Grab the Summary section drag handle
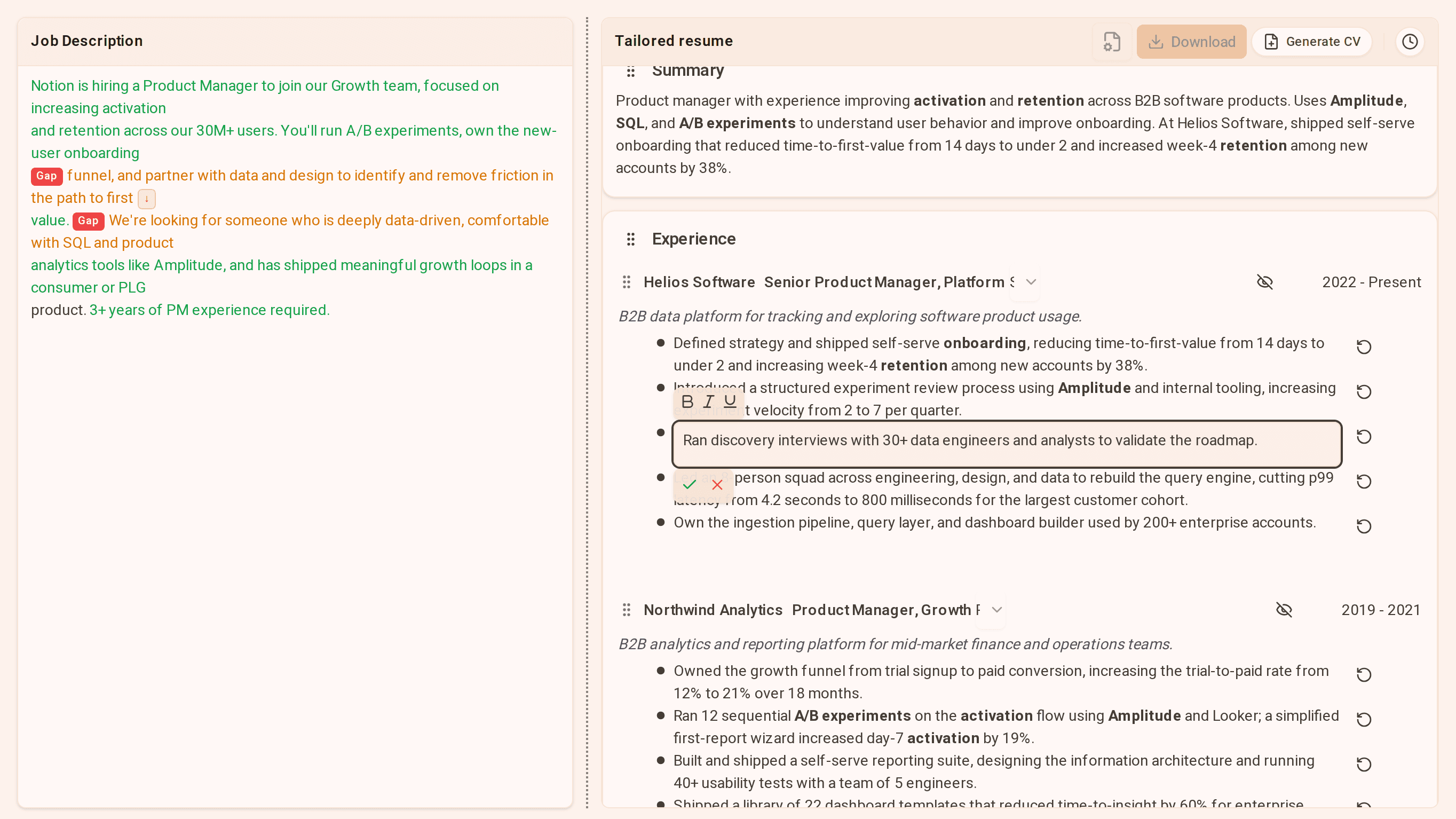 pos(631,72)
